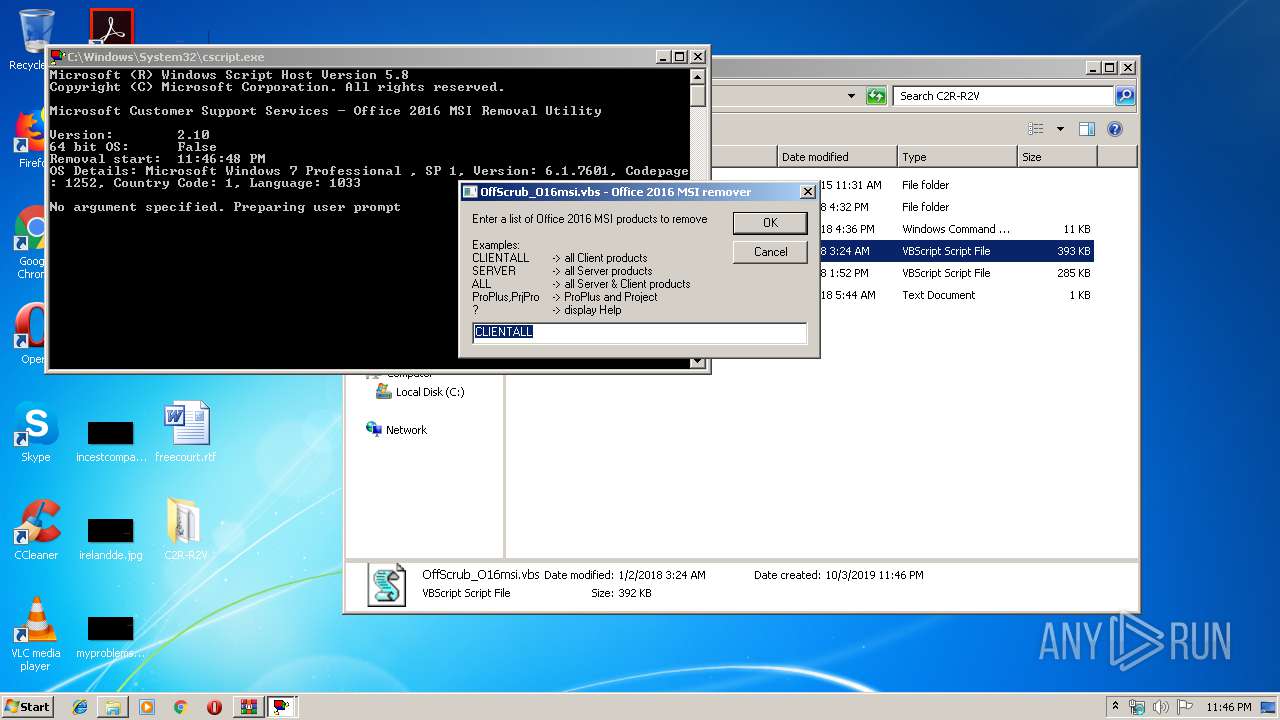Open view options dropdown arrow
Screen dimensions: 1280x720
(1060, 129)
